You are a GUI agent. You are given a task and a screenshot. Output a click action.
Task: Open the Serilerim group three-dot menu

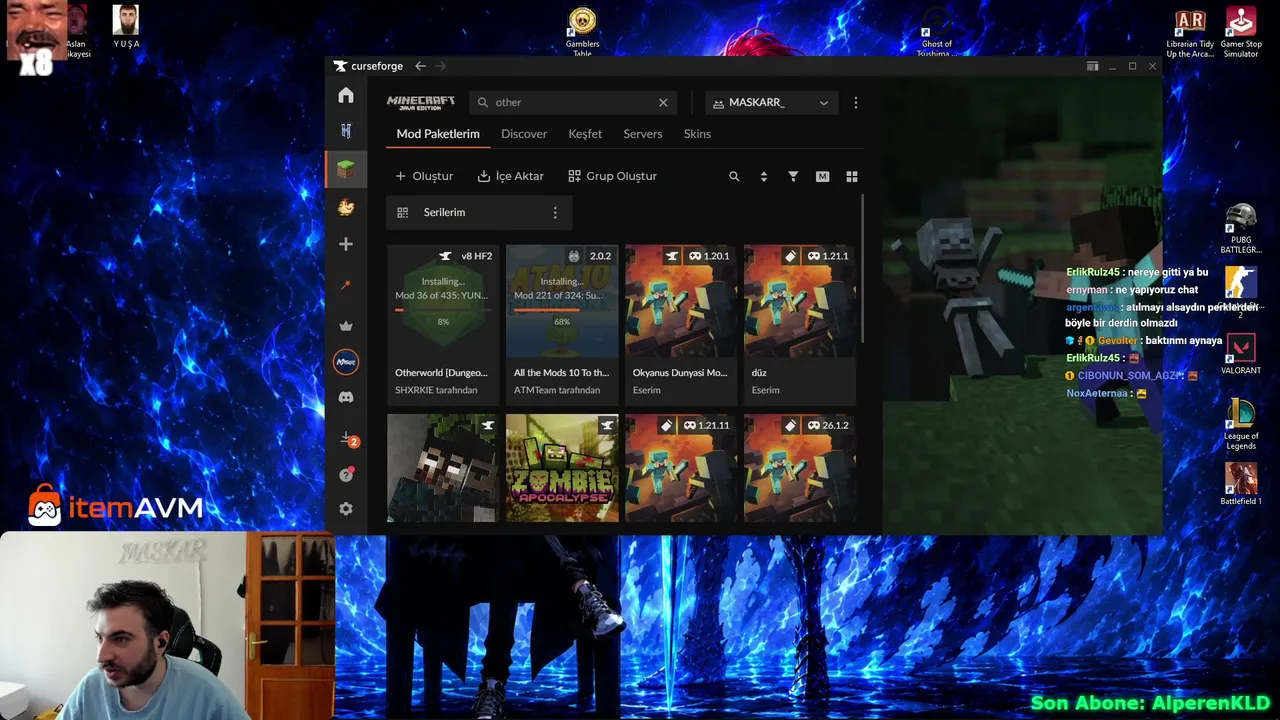tap(555, 212)
